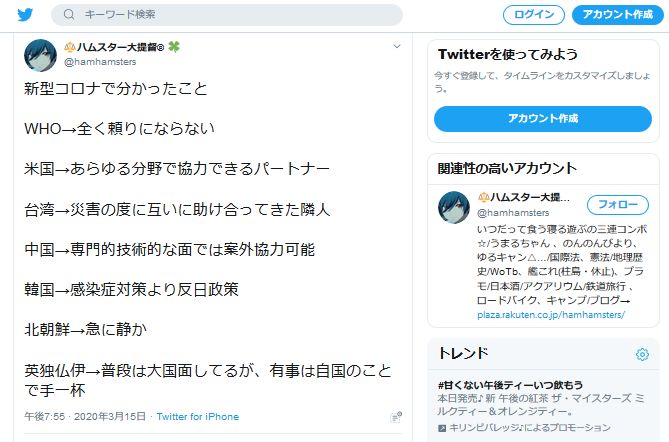
Task: Follow ハムスター大提督 with フォロー button
Action: pos(618,205)
